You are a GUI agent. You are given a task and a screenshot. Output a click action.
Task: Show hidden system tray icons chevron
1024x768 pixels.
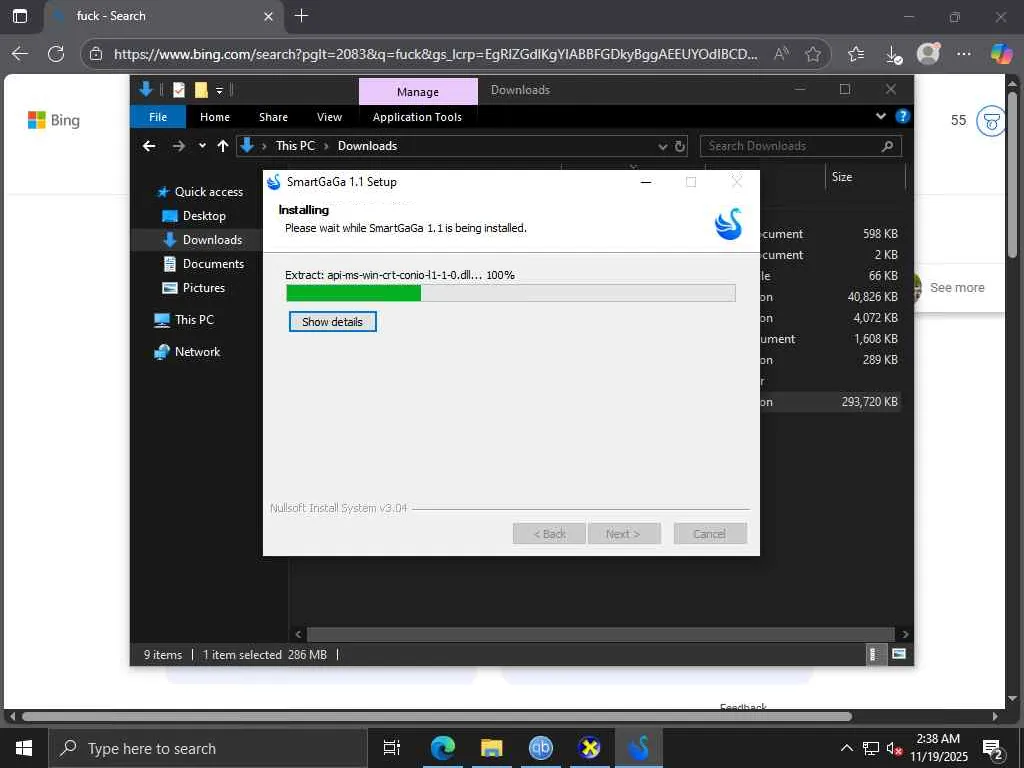(x=846, y=748)
